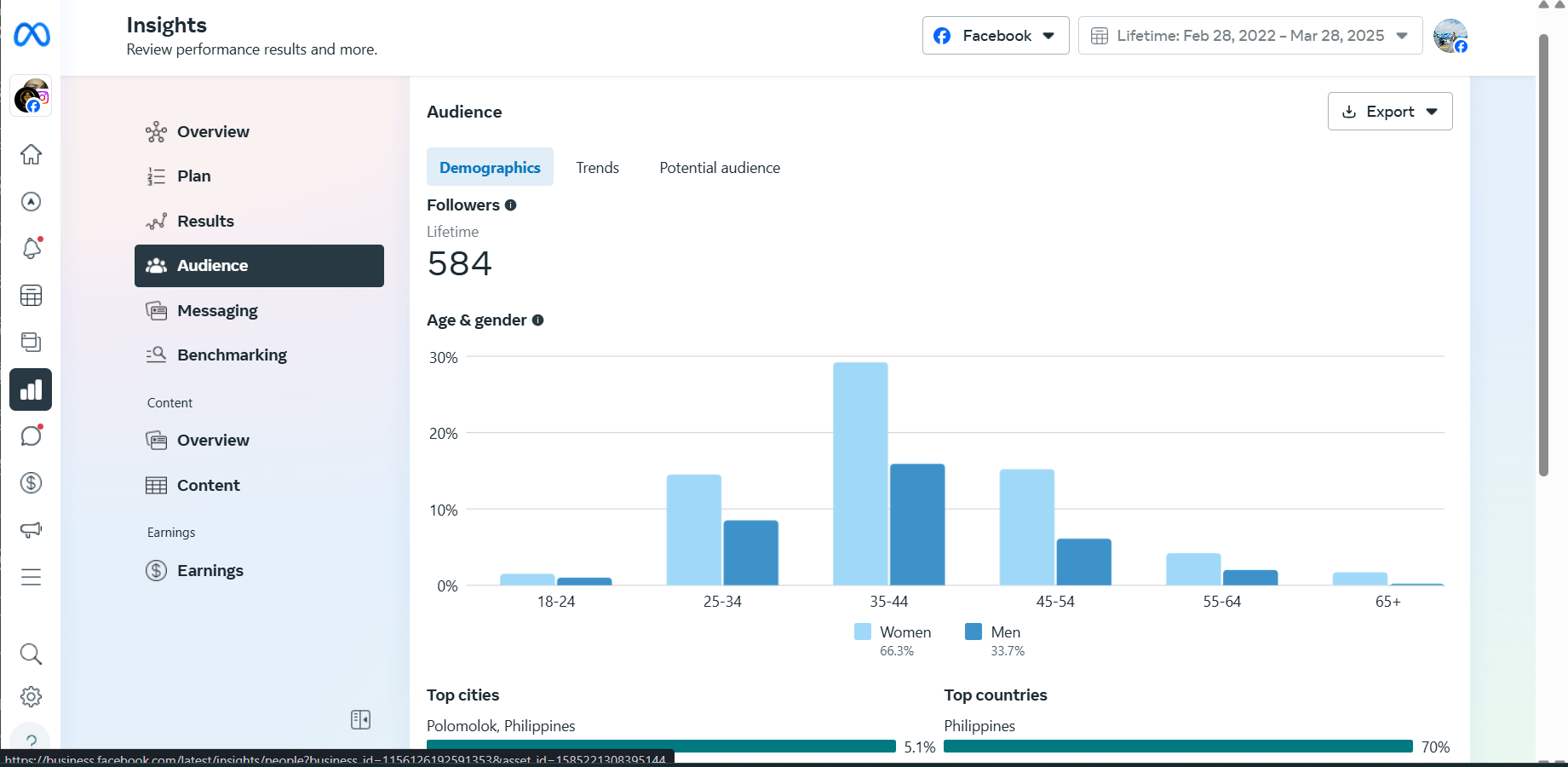Screen dimensions: 1568x767
Task: Switch to the Trends tab
Action: (x=597, y=168)
